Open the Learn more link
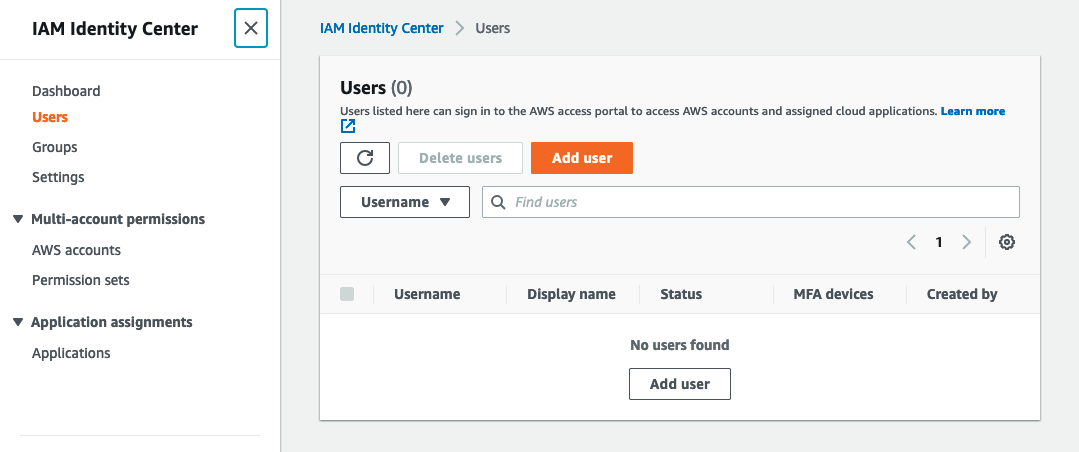1079x452 pixels. (972, 111)
